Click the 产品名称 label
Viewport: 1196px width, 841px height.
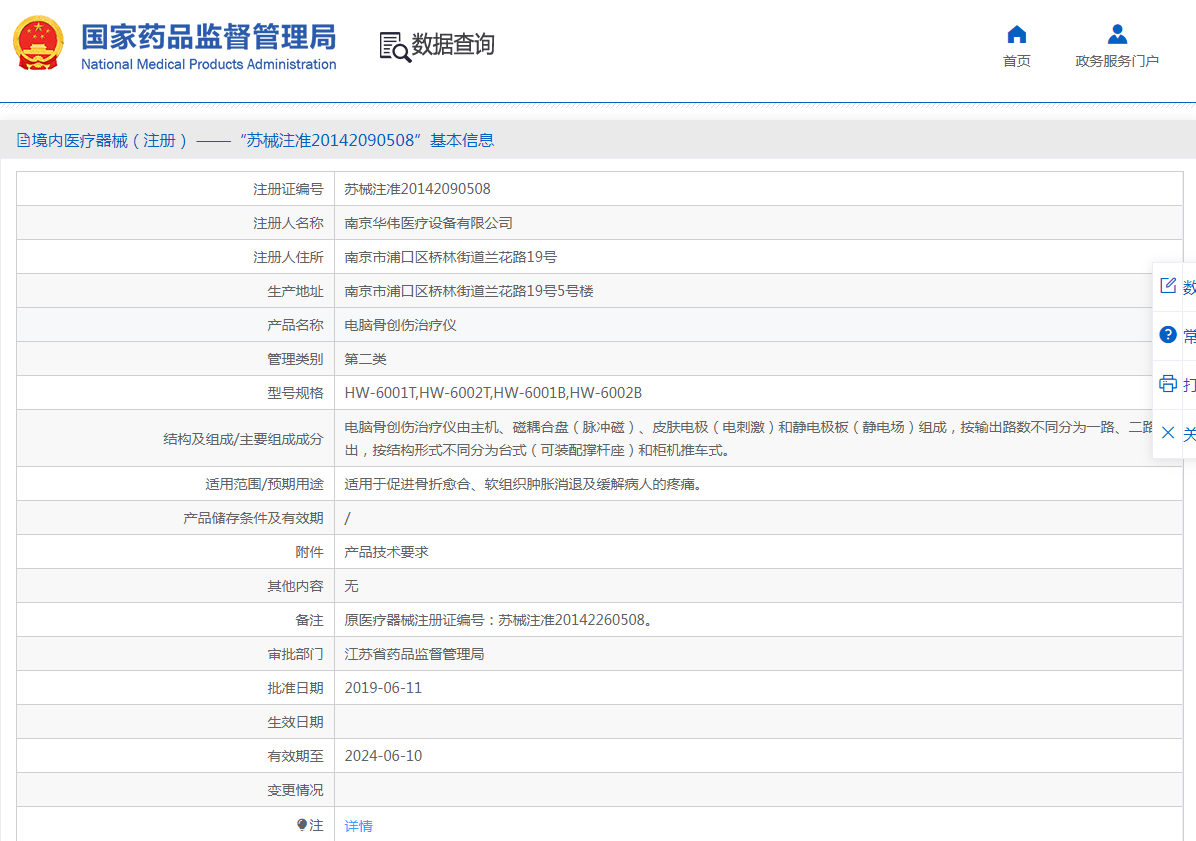[295, 325]
